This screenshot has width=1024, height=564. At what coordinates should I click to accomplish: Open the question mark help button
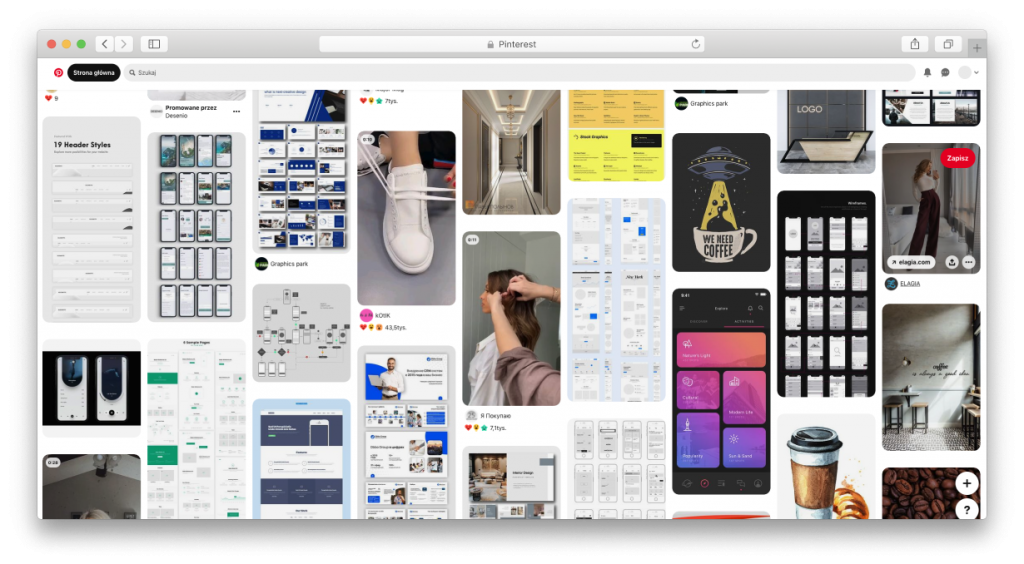click(x=967, y=510)
